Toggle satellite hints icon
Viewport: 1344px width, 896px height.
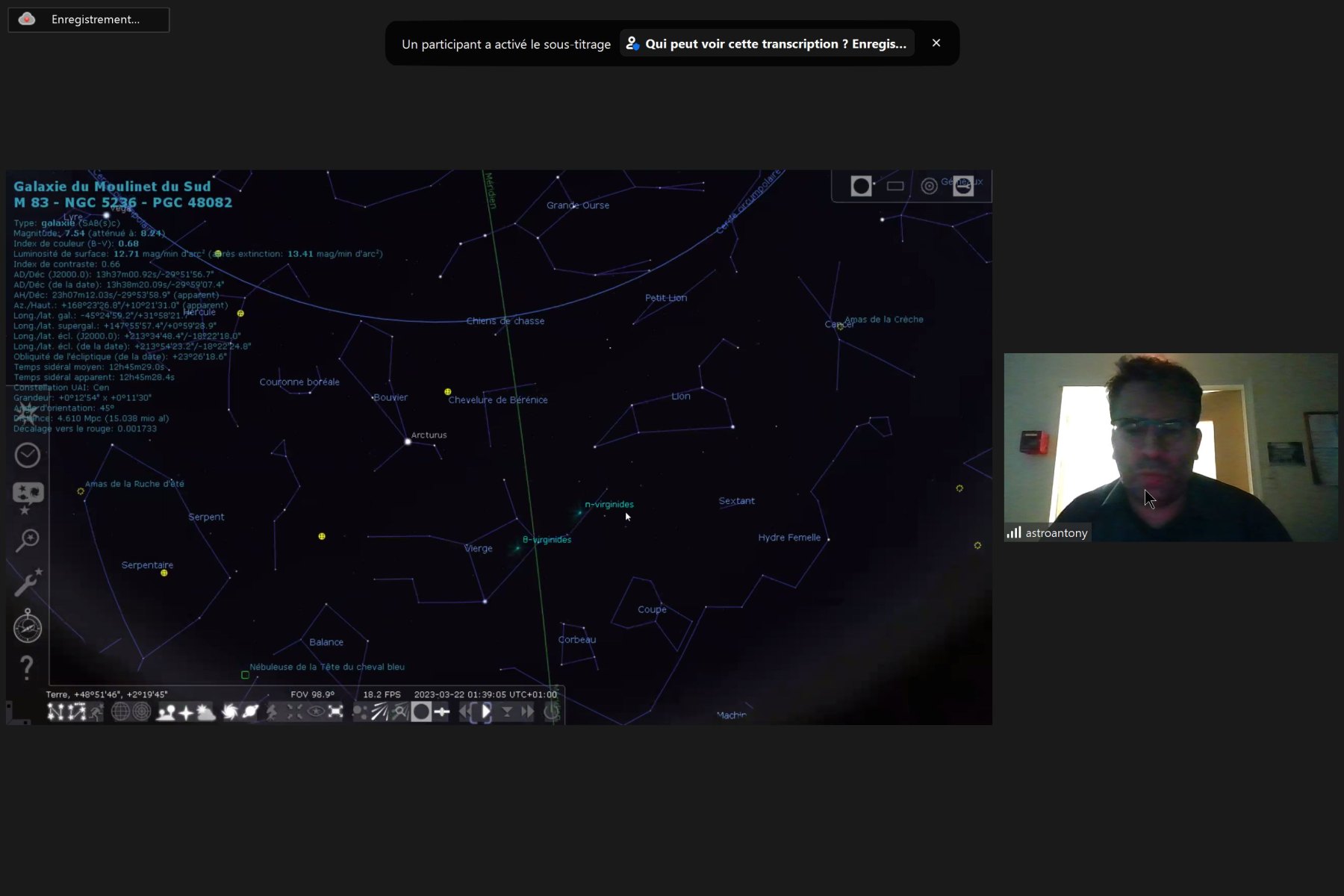point(442,712)
